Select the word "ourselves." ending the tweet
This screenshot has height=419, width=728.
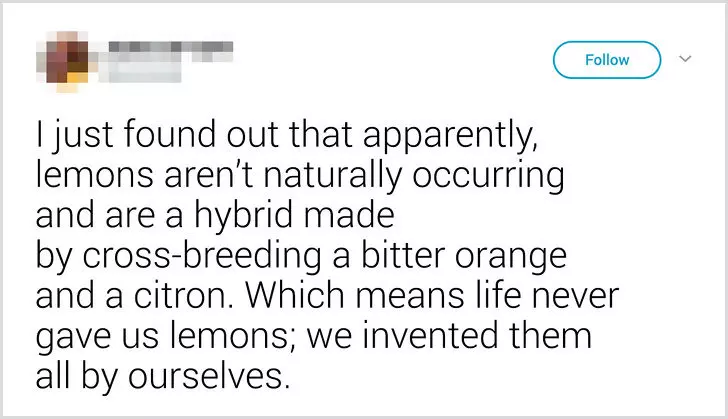209,376
